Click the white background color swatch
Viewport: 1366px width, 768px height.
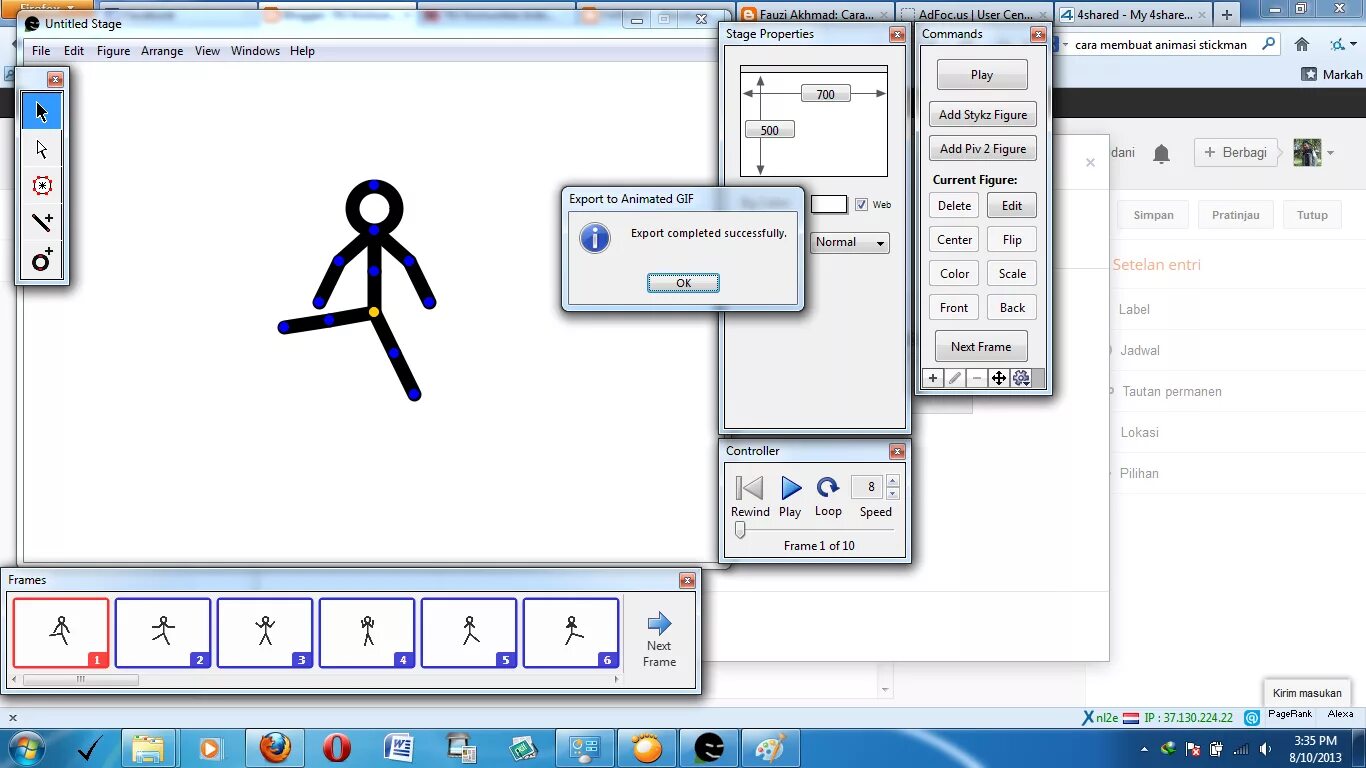(x=829, y=204)
